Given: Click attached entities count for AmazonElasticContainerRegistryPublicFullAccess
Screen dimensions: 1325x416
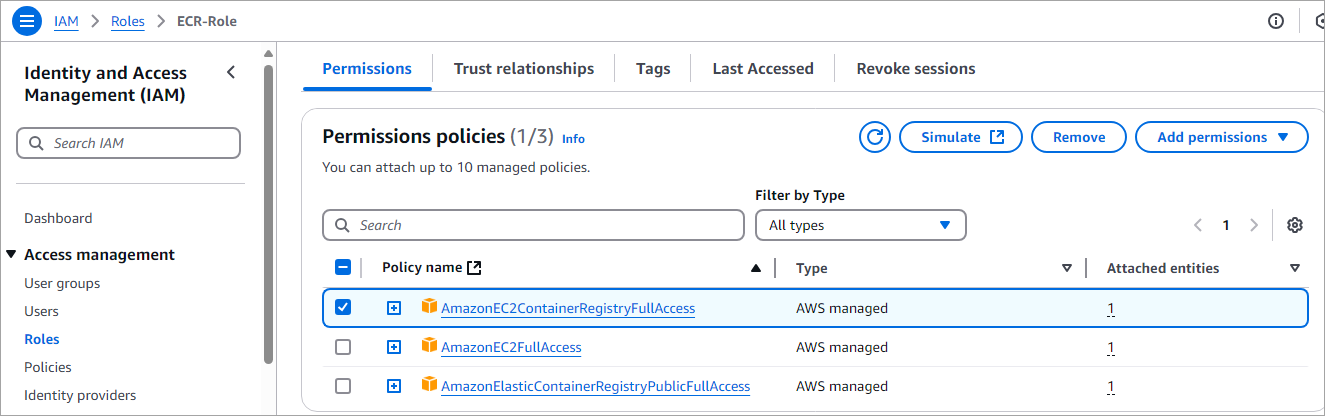Looking at the screenshot, I should [1111, 386].
